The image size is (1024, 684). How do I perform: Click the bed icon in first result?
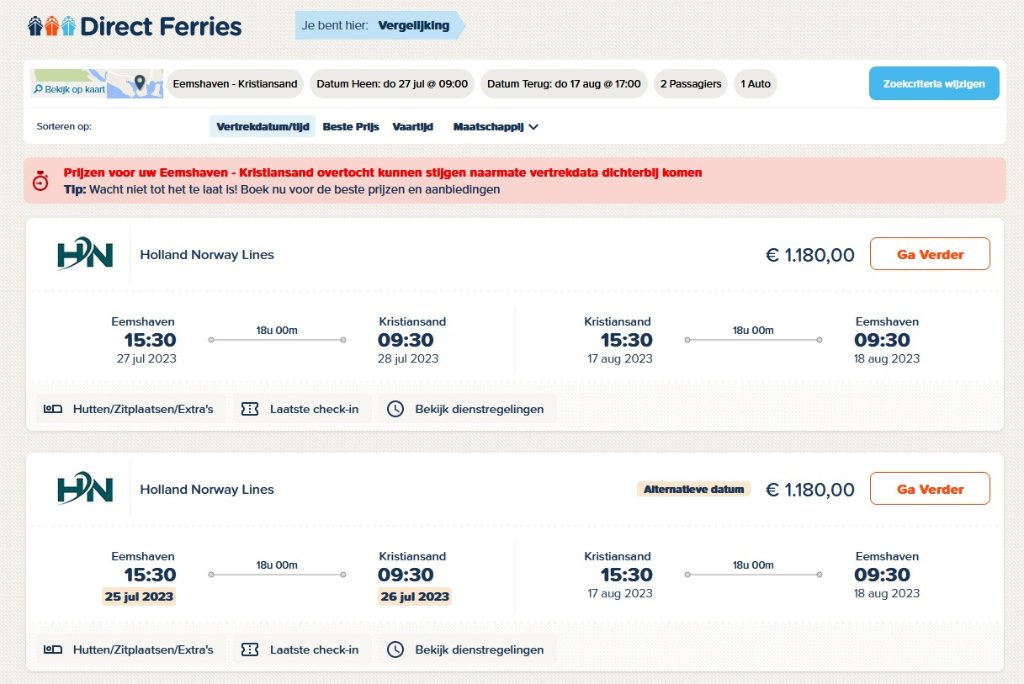[x=52, y=409]
